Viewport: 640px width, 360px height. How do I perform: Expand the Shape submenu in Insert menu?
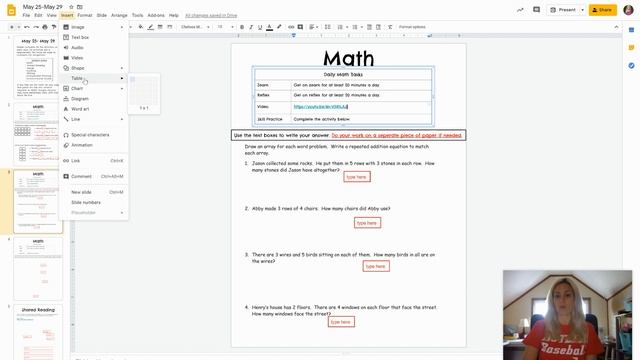point(93,68)
